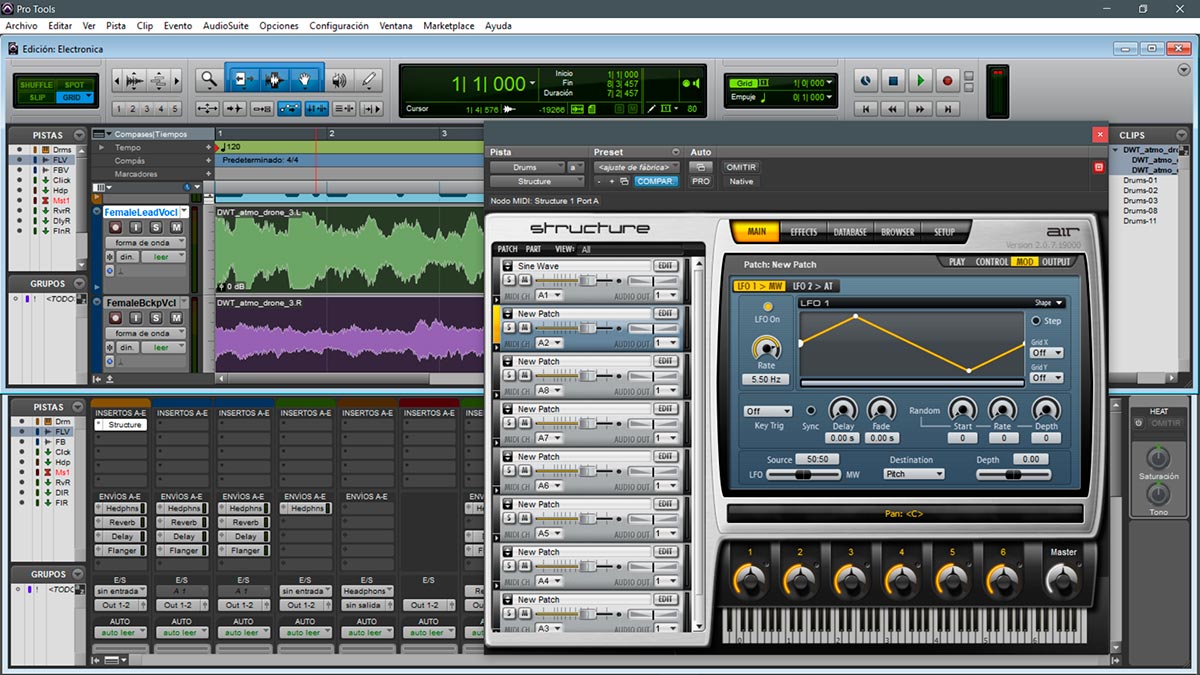Open the Marketplace menu
Viewport: 1200px width, 675px height.
[x=448, y=26]
